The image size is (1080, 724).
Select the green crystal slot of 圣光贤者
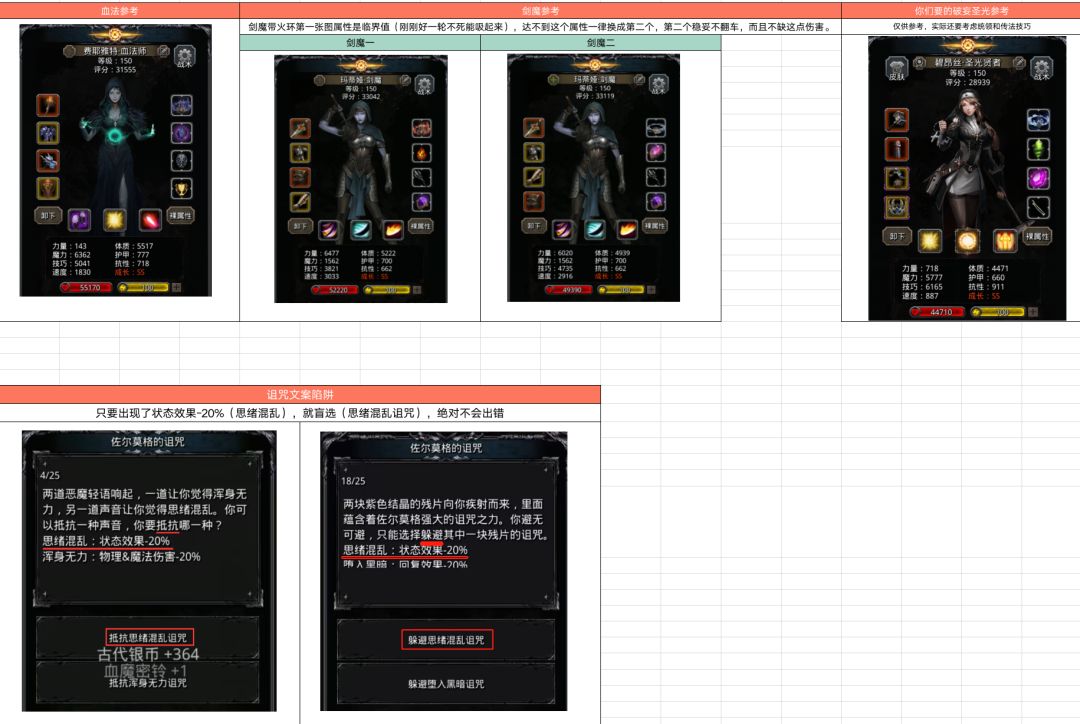point(1039,149)
